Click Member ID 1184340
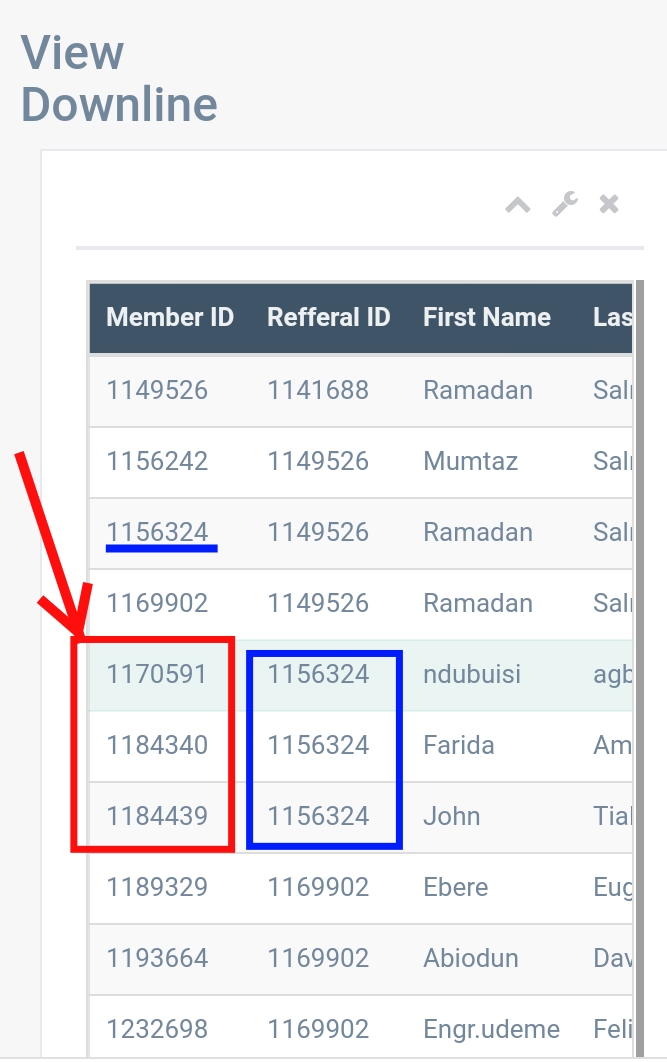This screenshot has height=1062, width=667. click(157, 745)
